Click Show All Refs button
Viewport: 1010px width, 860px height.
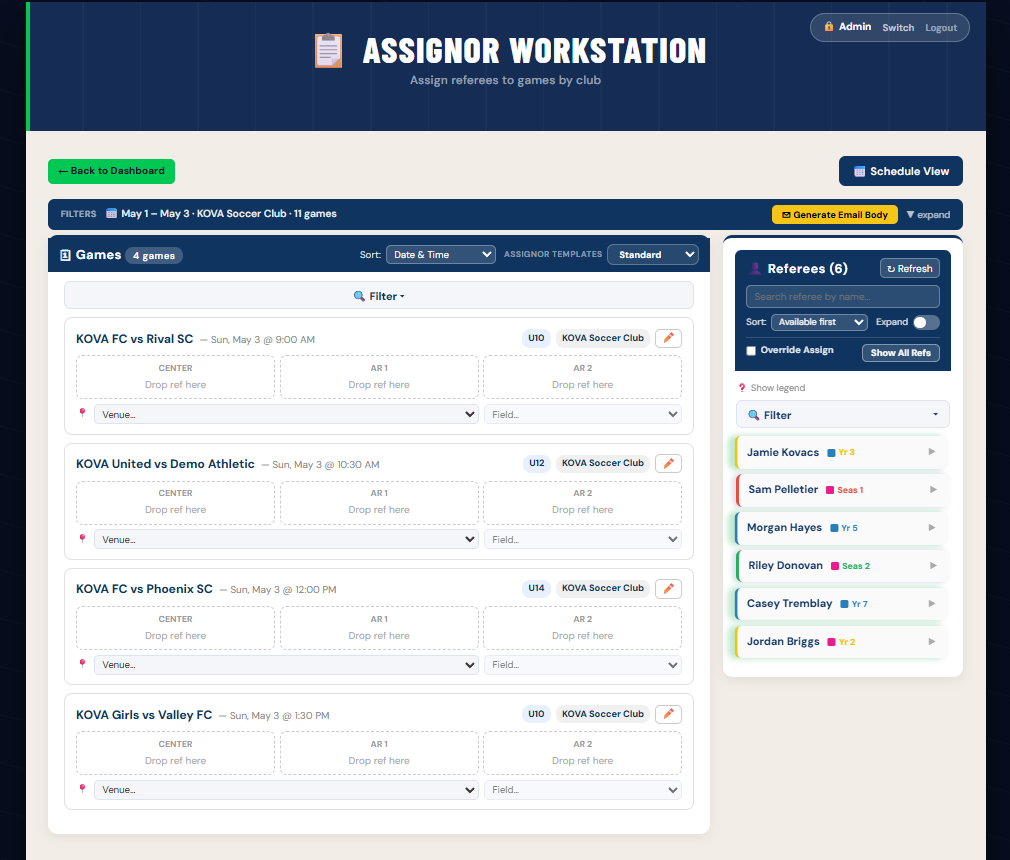tap(900, 353)
